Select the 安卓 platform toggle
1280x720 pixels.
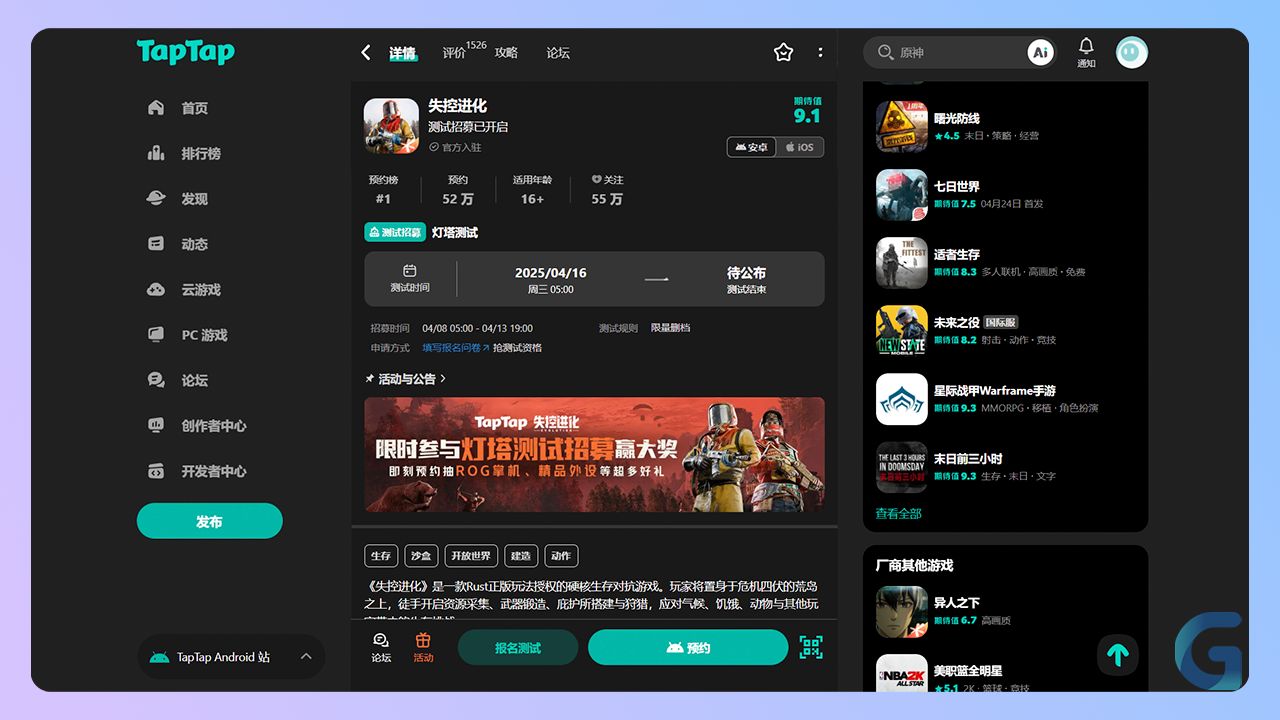pos(751,147)
